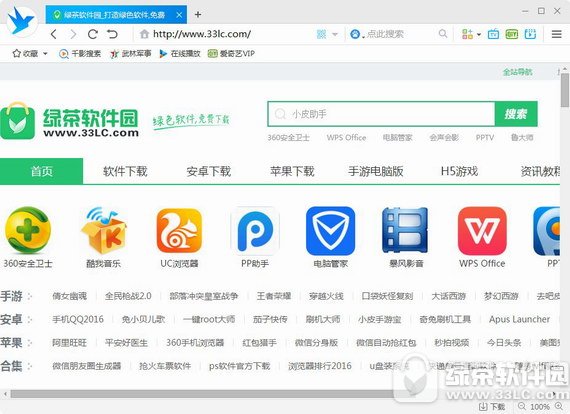Click 阿里旺旺 in 苹果 row
Screen dimensions: 570x414
click(x=69, y=343)
